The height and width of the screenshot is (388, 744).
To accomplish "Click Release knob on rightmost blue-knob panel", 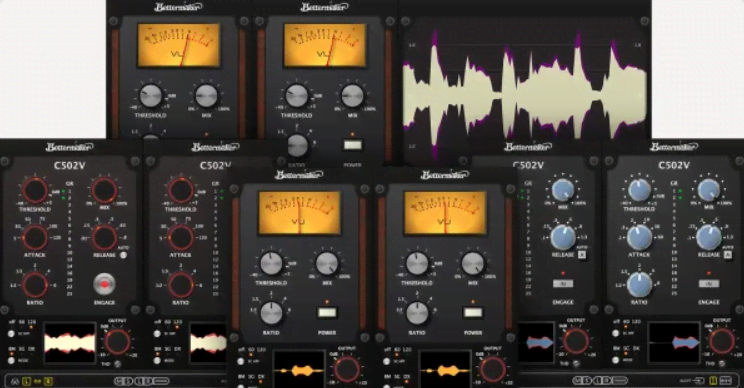I will coord(708,237).
